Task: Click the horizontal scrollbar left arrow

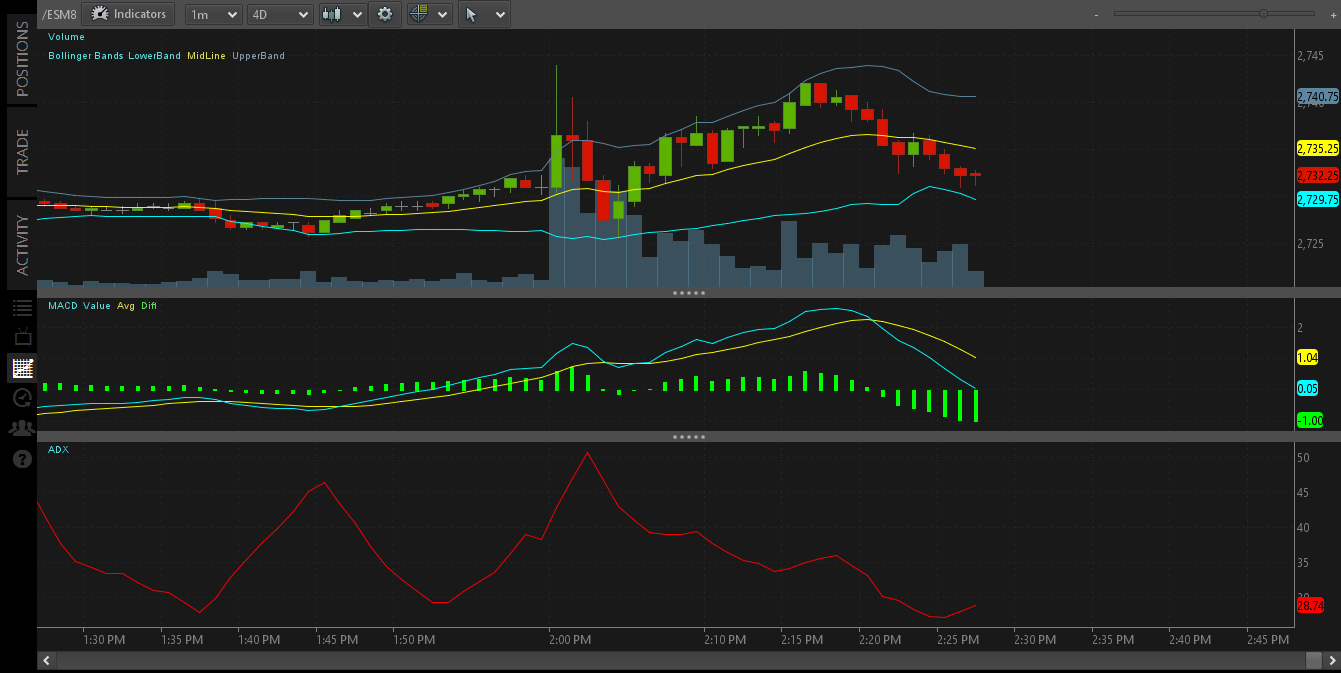Action: click(x=46, y=660)
